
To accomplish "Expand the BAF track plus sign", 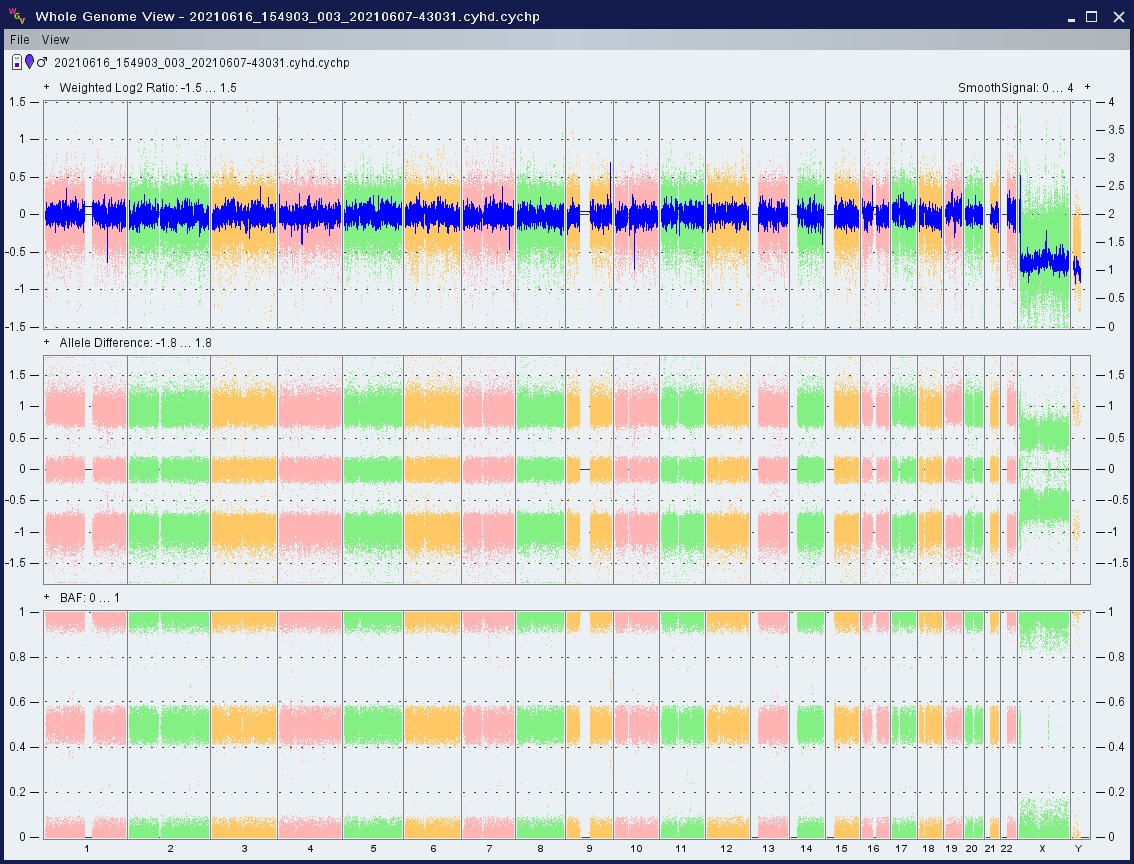I will pyautogui.click(x=47, y=597).
